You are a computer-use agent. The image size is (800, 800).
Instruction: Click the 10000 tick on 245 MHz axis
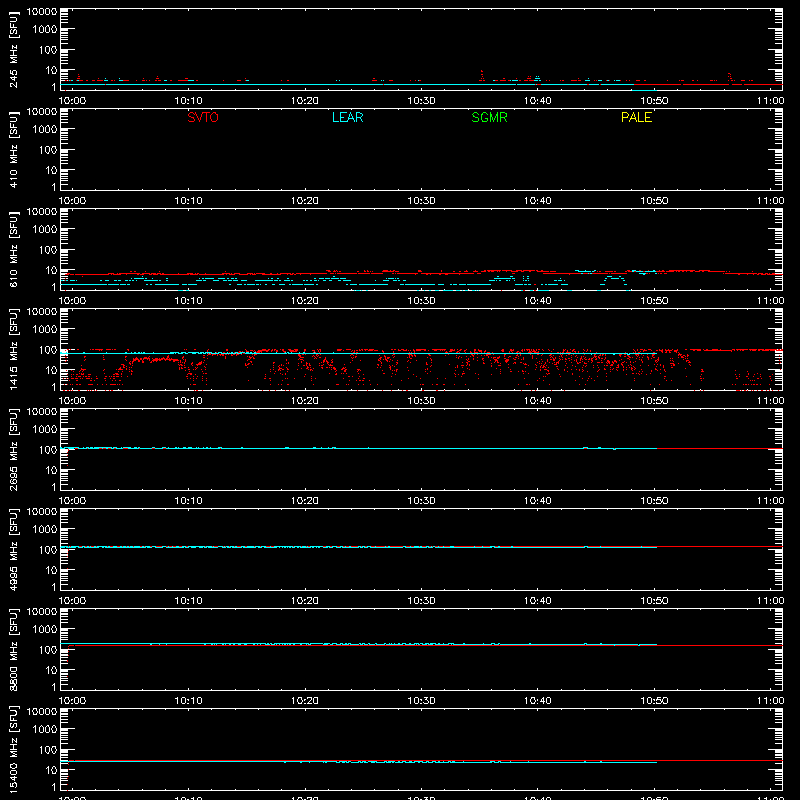click(42, 12)
